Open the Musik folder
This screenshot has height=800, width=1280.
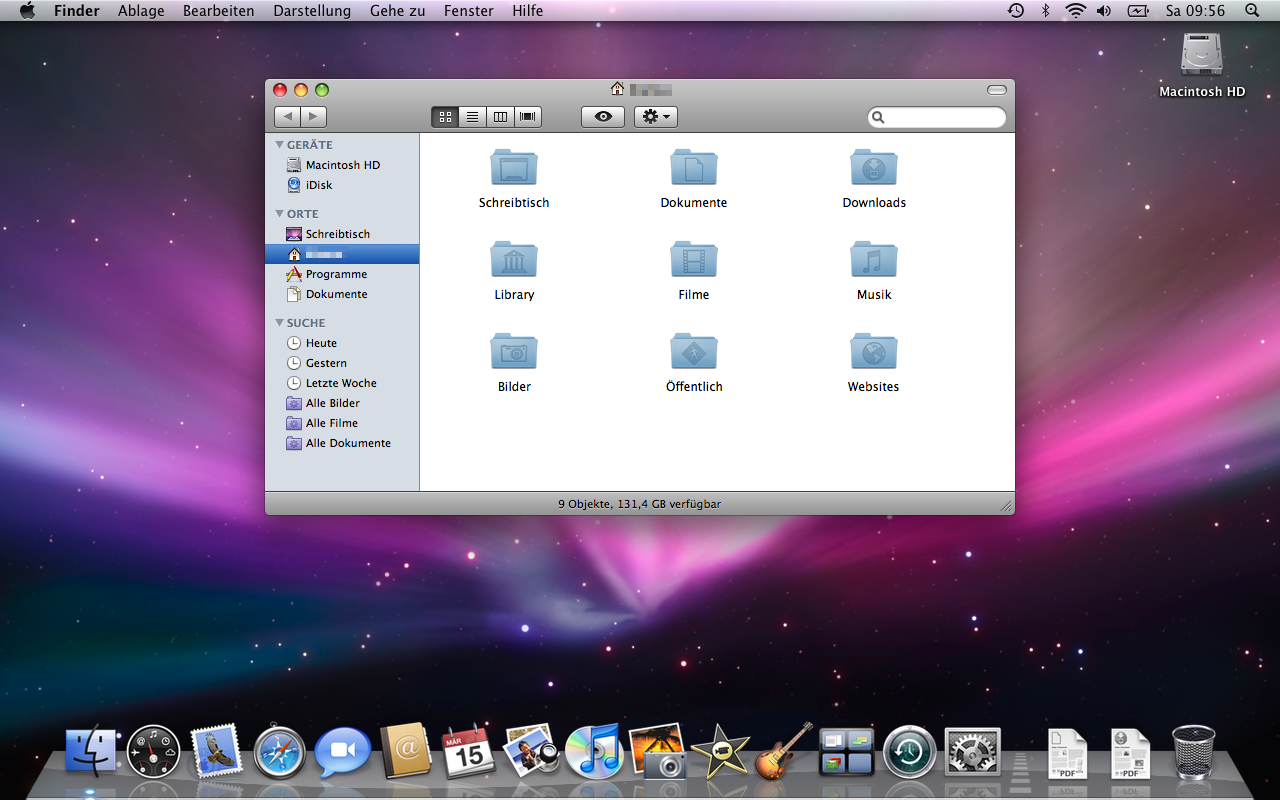tap(873, 260)
